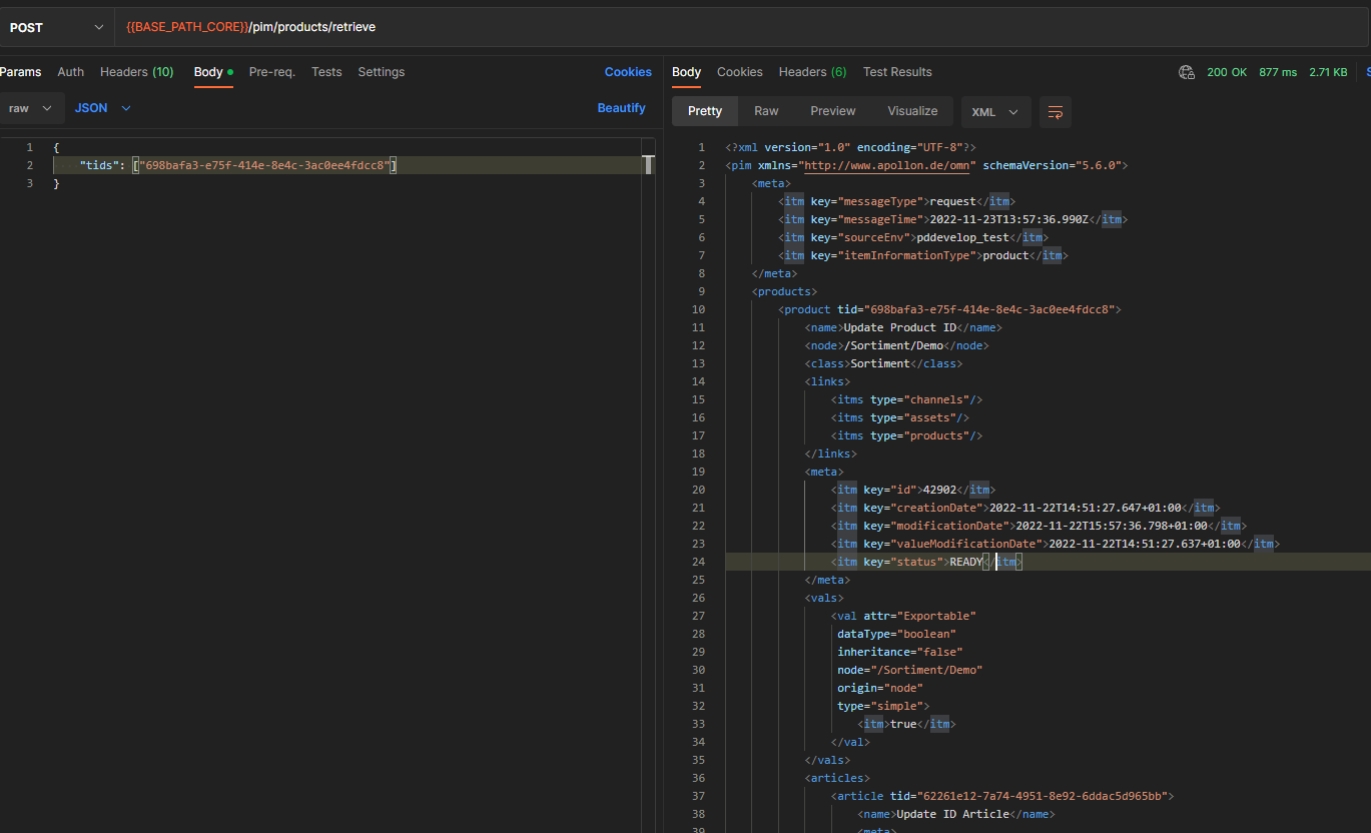Switch response view to Preview
This screenshot has height=833, width=1371.
832,111
